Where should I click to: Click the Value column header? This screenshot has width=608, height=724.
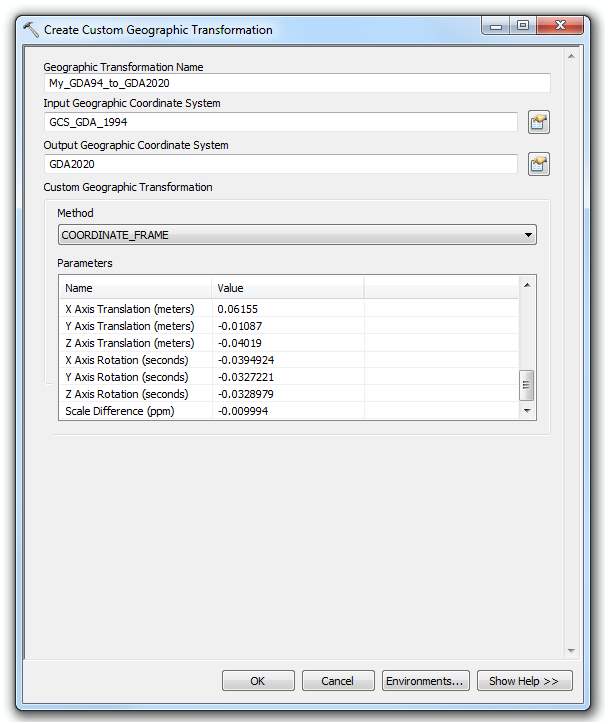[x=288, y=288]
